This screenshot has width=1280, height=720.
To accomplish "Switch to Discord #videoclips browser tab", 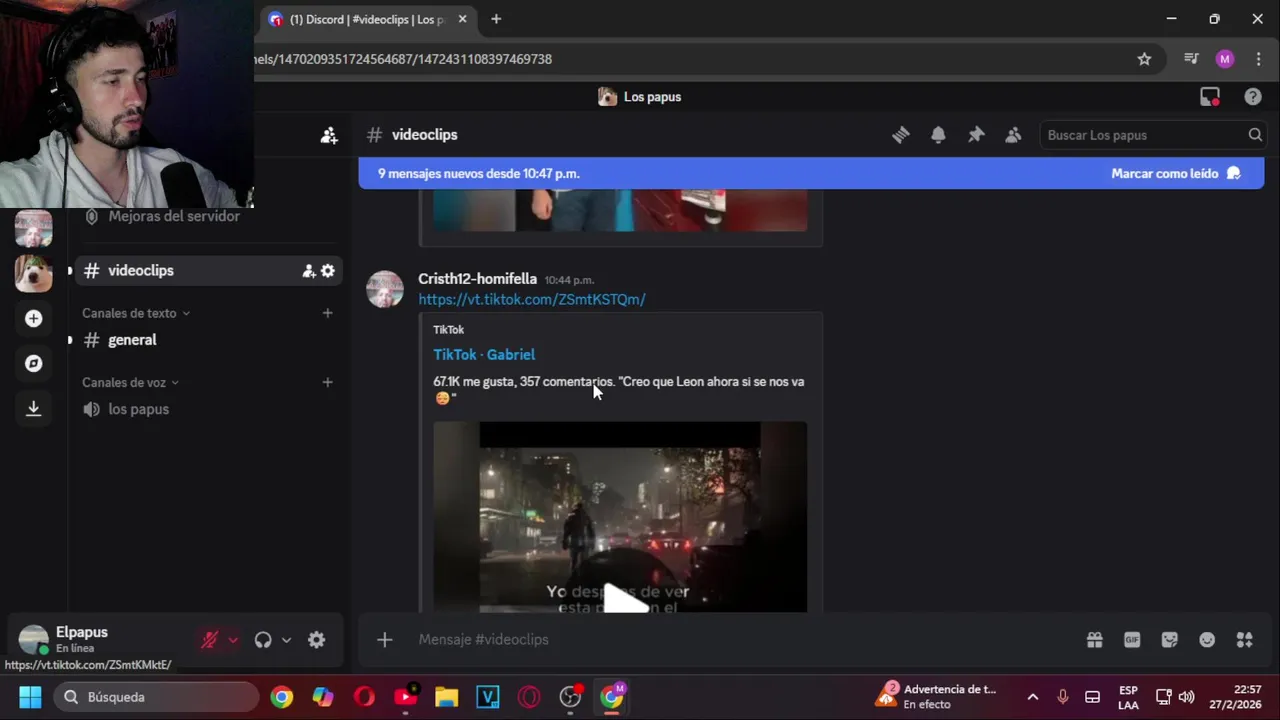I will [365, 19].
